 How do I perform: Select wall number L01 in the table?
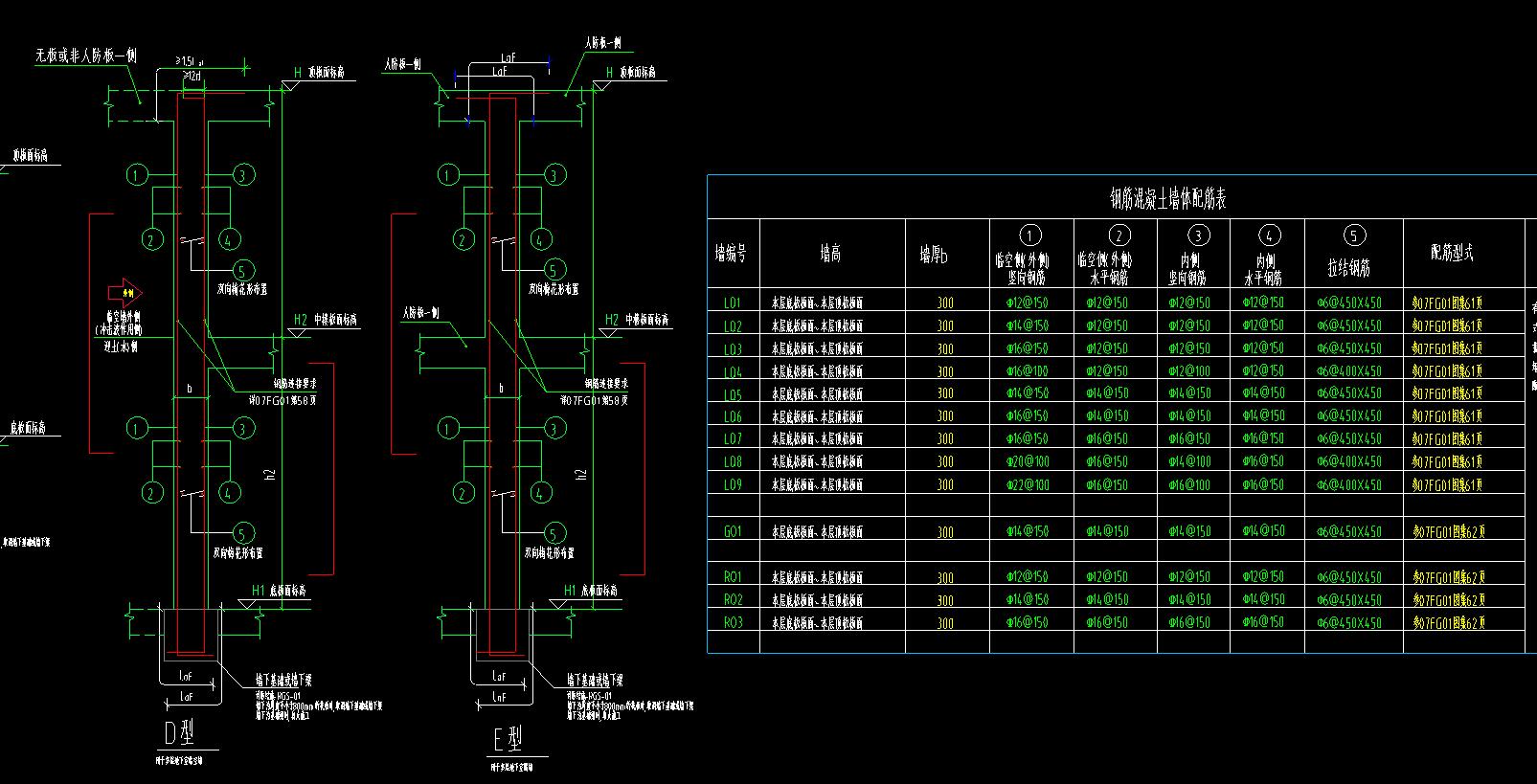click(x=733, y=302)
